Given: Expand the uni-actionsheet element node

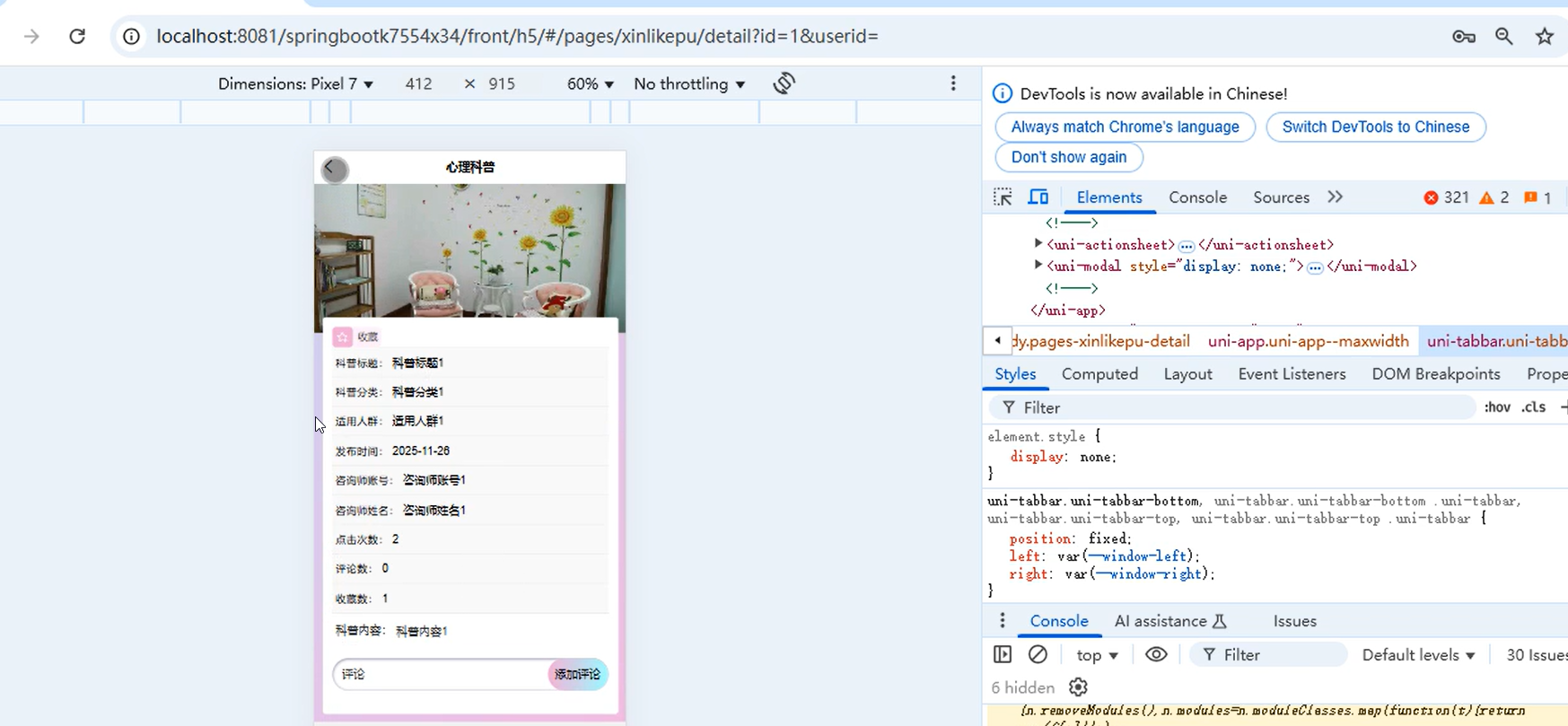Looking at the screenshot, I should click(1038, 244).
